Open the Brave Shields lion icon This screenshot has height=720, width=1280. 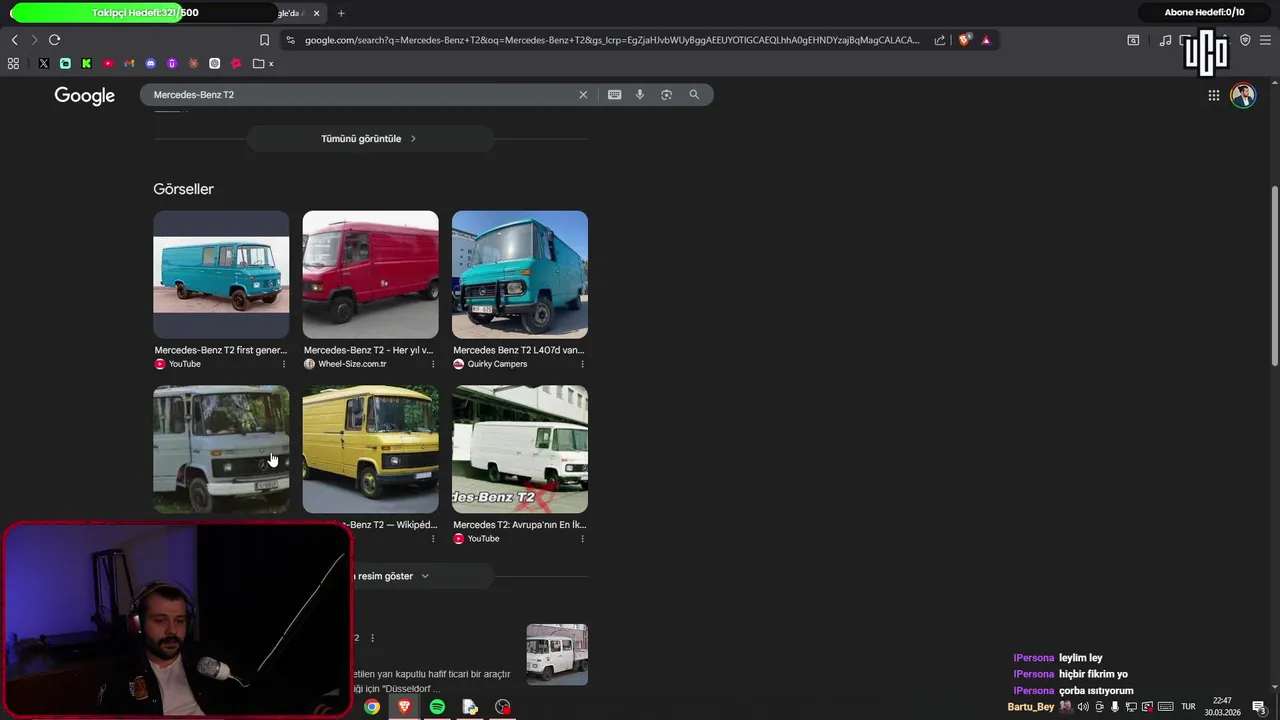tap(964, 40)
